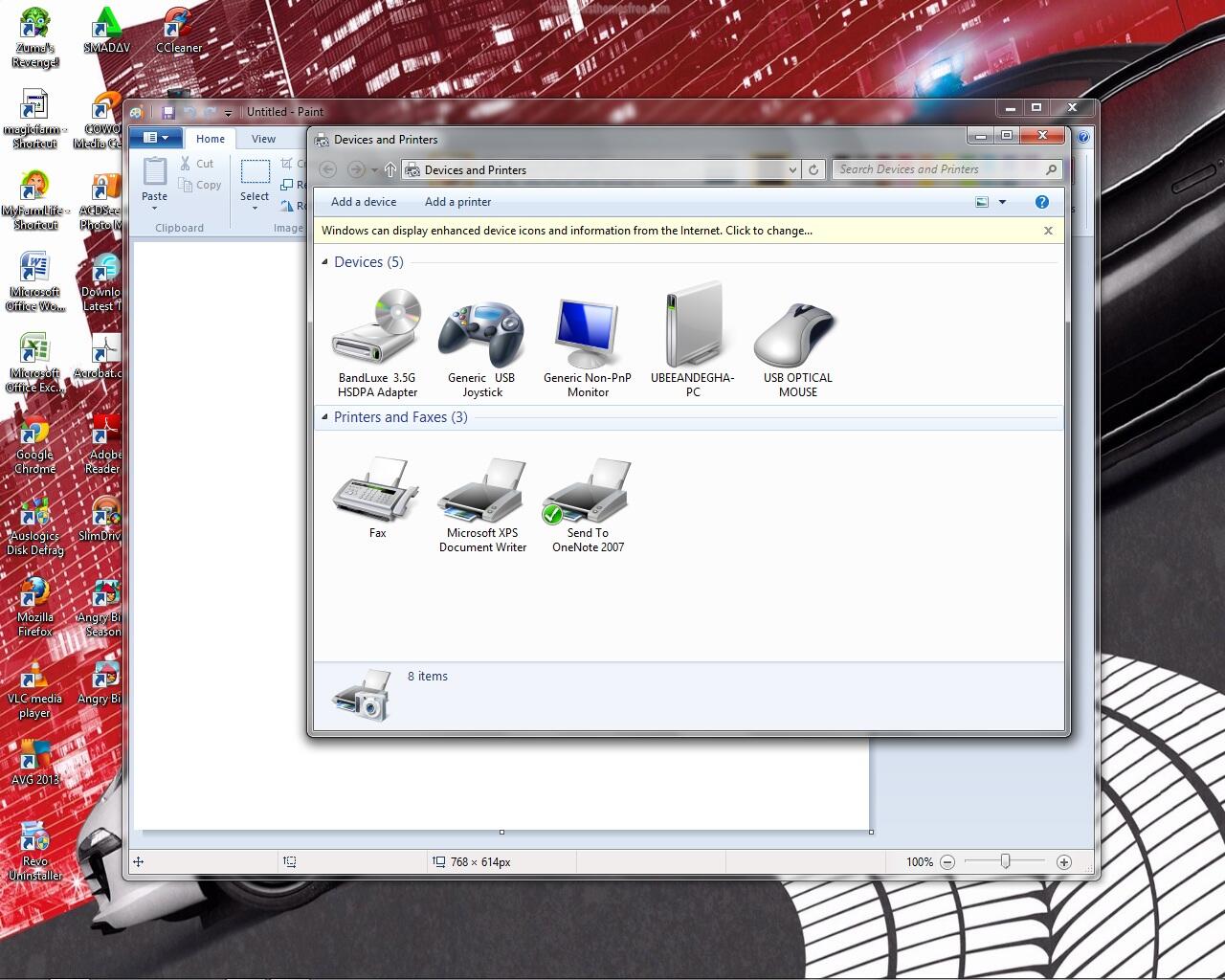This screenshot has height=980, width=1225.
Task: Open the address bar history dropdown
Action: [792, 169]
